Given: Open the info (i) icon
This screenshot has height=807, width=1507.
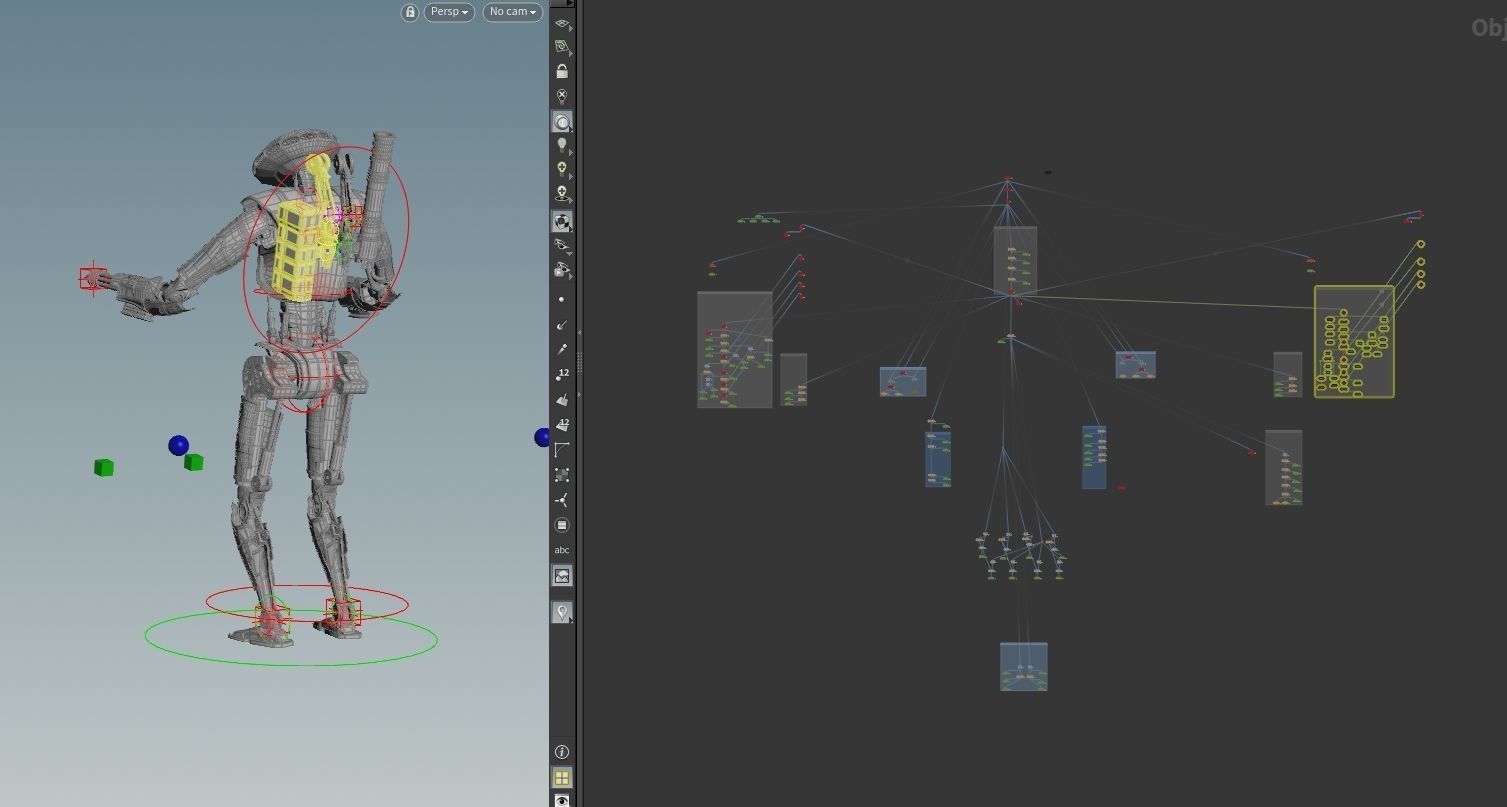Looking at the screenshot, I should click(562, 752).
